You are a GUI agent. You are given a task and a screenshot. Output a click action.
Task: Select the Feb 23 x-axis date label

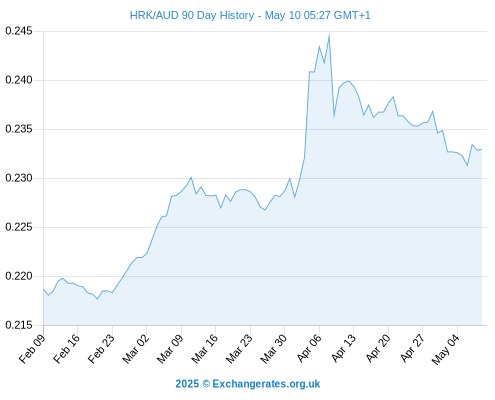click(x=101, y=349)
